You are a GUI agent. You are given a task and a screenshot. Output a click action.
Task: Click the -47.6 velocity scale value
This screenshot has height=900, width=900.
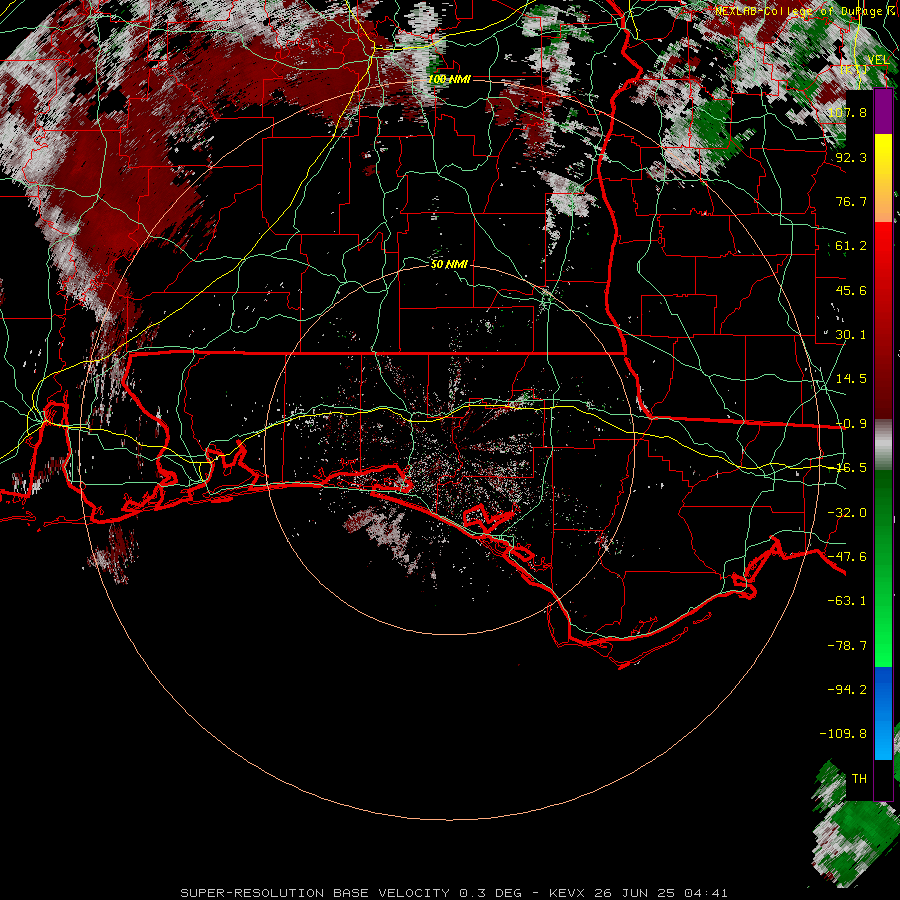[847, 557]
